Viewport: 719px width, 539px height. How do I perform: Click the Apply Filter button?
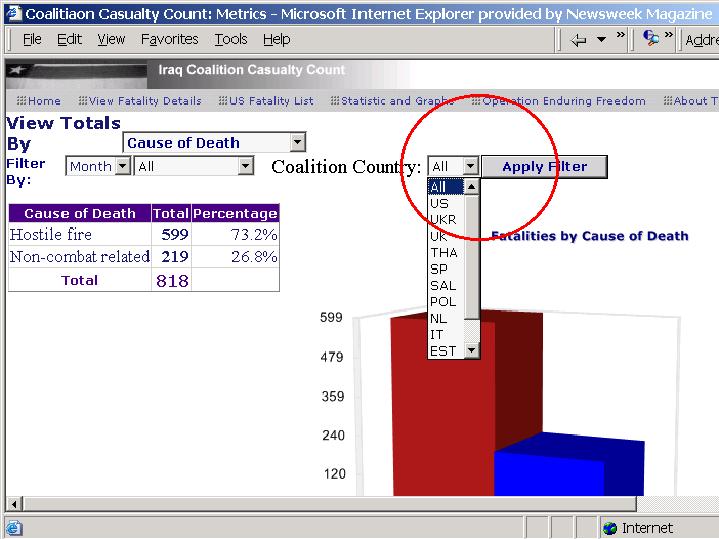(544, 167)
